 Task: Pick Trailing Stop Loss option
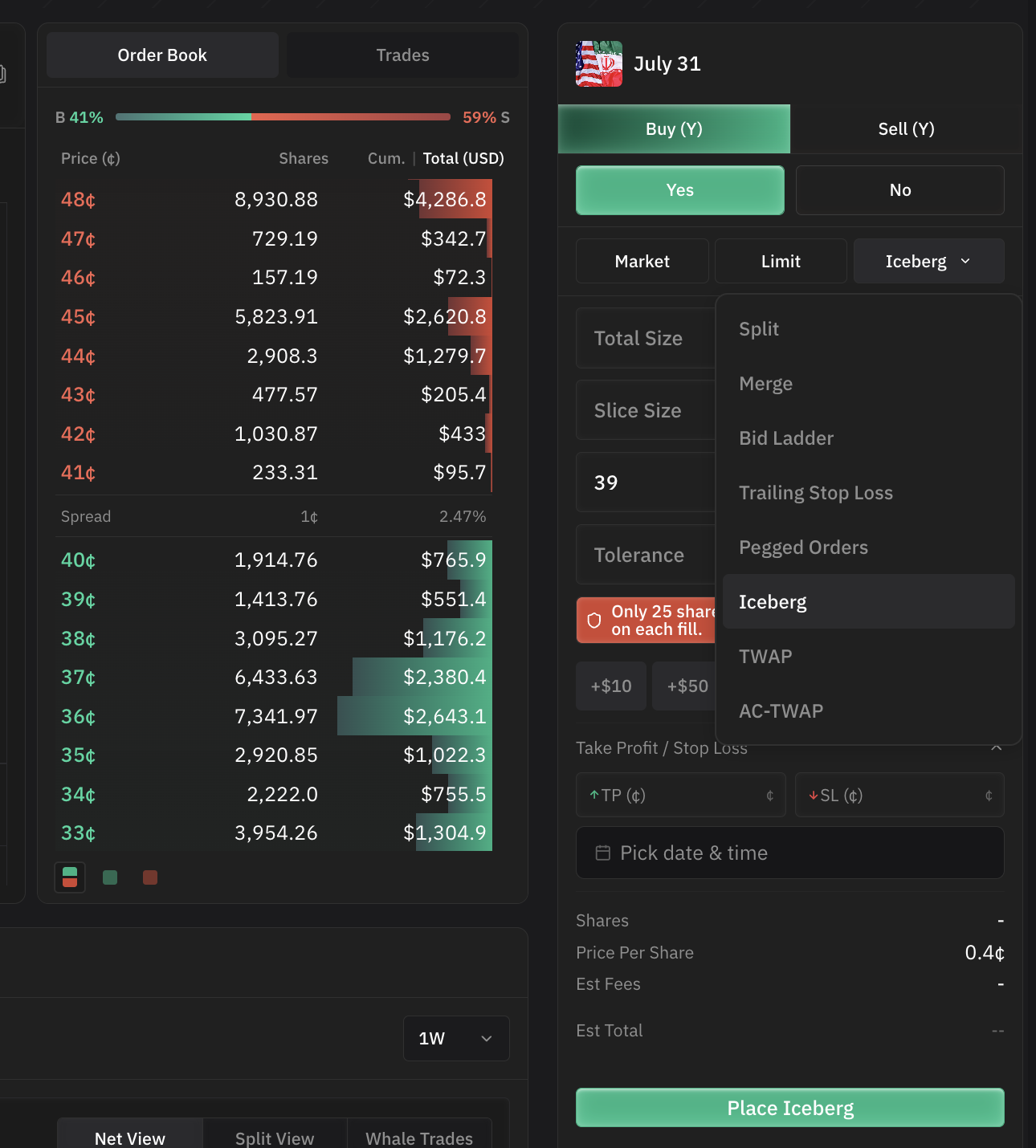pyautogui.click(x=869, y=493)
